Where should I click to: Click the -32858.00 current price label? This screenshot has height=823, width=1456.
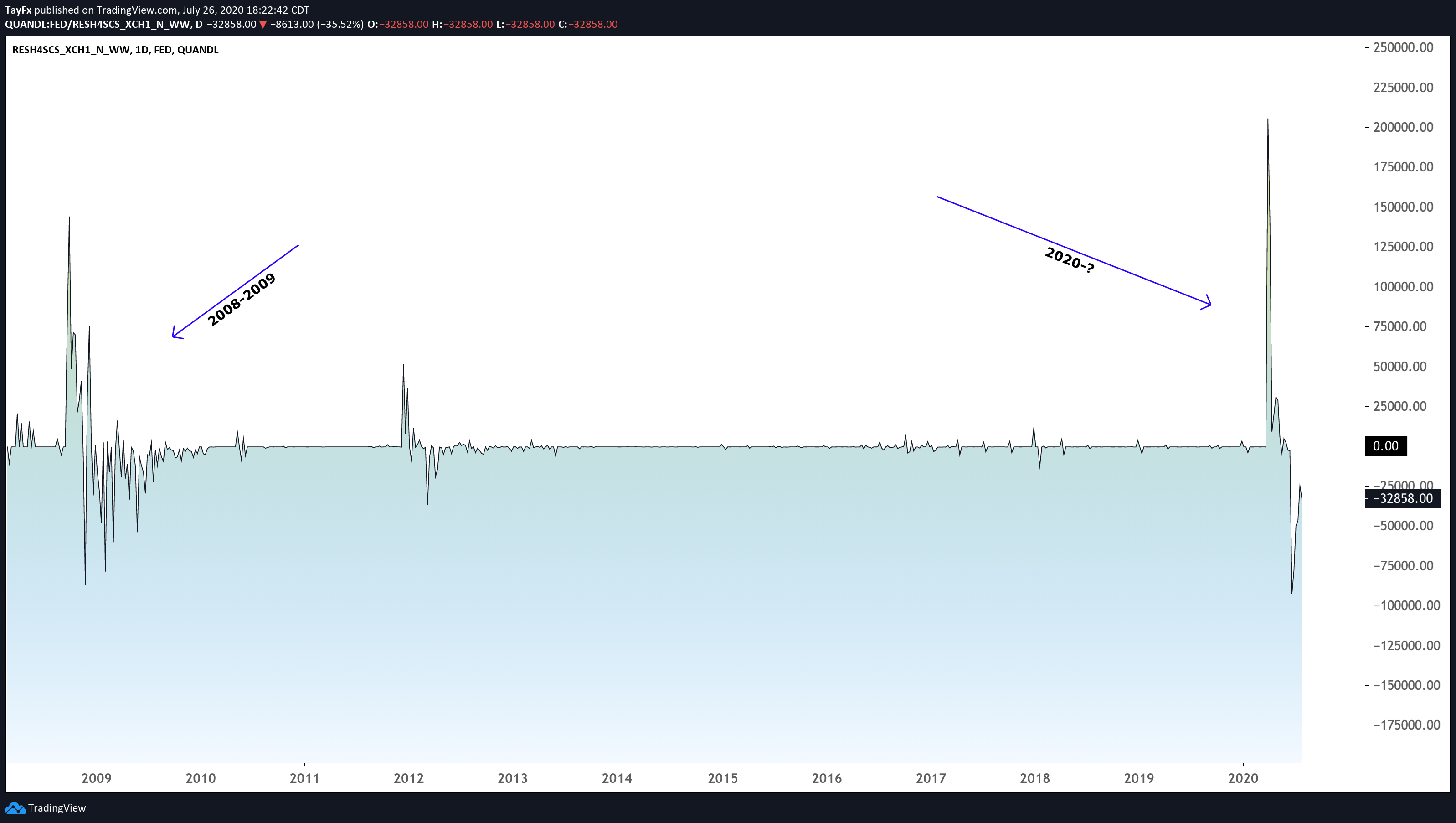(x=1403, y=498)
